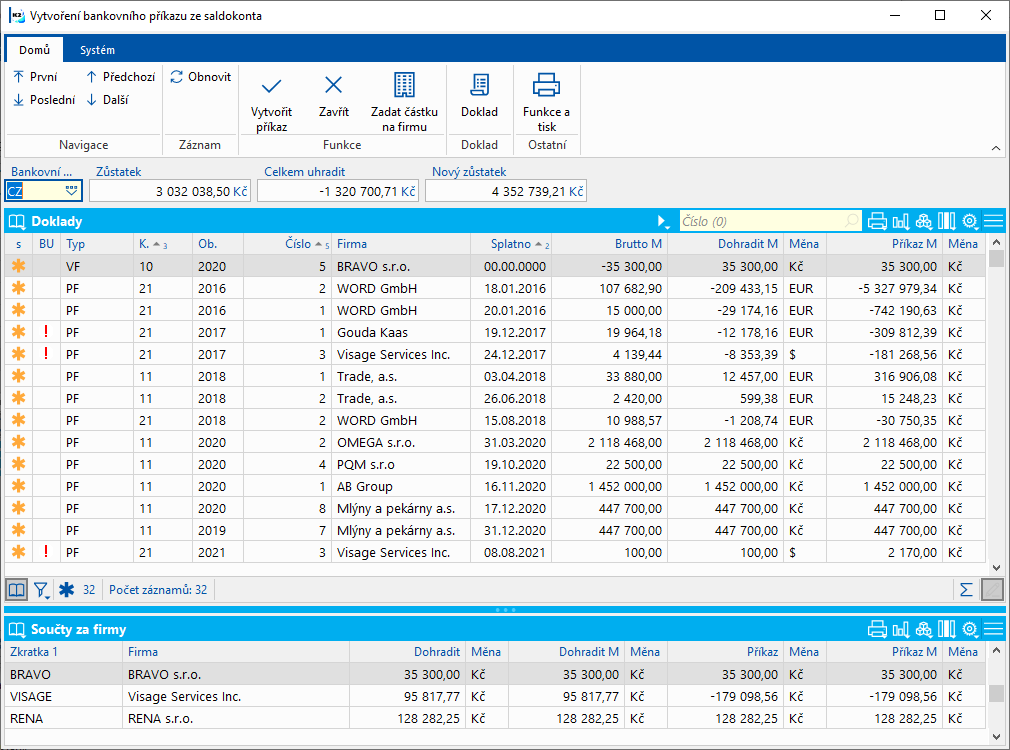Click print icon in Doklady header
This screenshot has width=1010, height=750.
[x=877, y=221]
